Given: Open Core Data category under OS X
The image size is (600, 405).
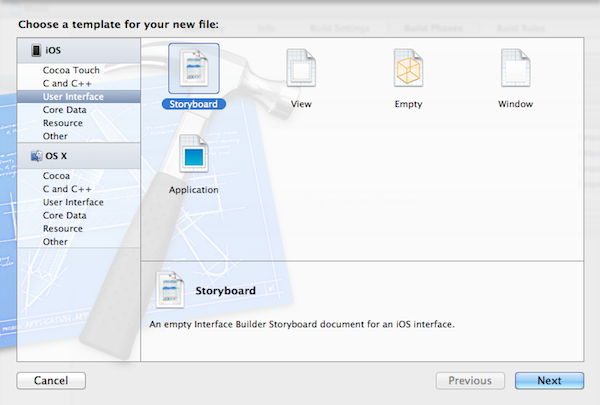Looking at the screenshot, I should click(79, 216).
